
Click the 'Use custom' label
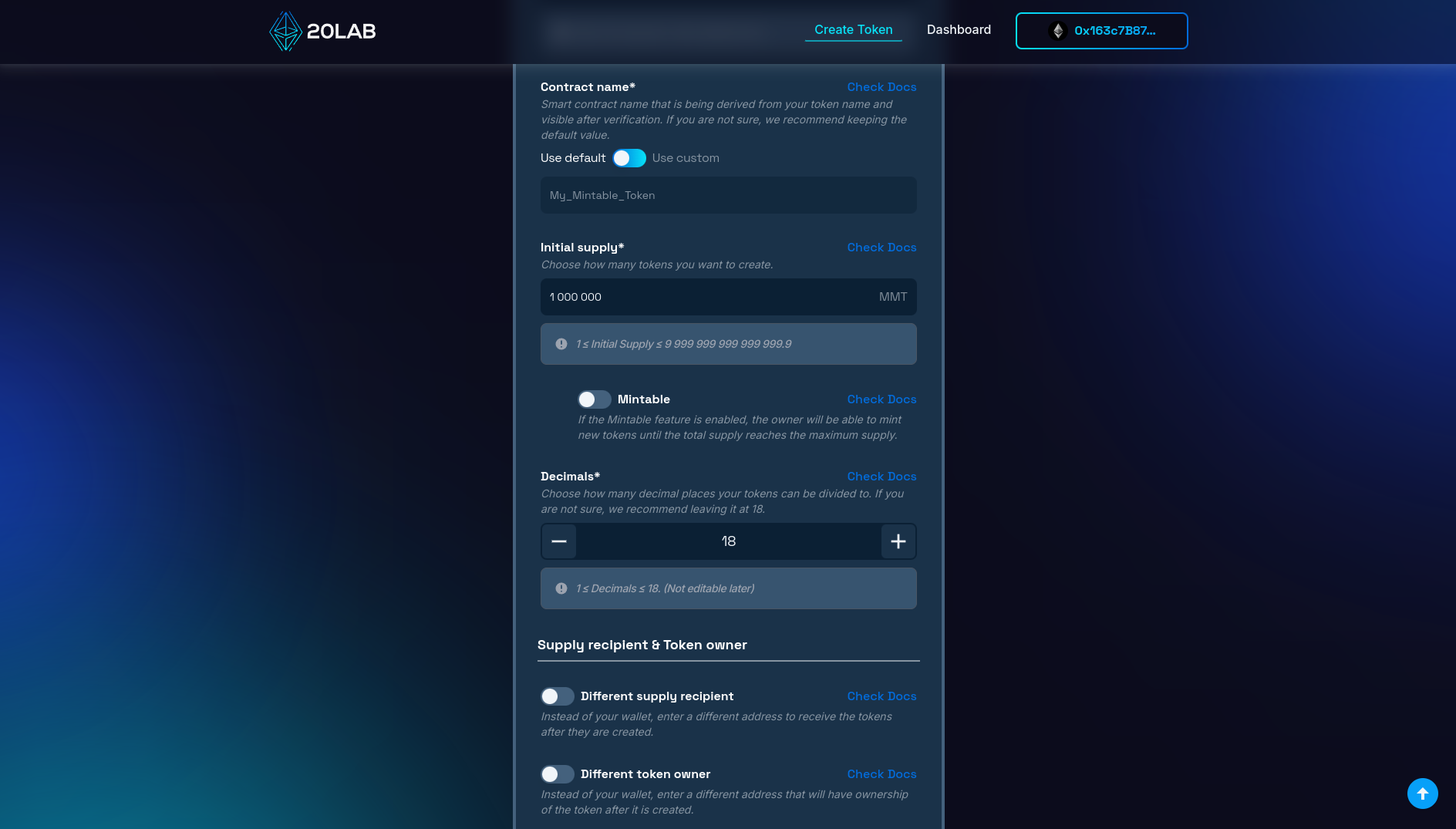click(686, 158)
